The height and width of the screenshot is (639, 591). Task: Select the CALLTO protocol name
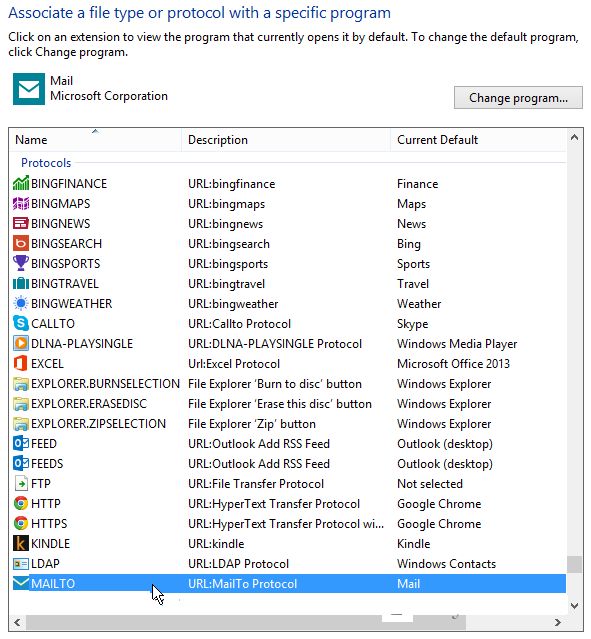[x=53, y=324]
